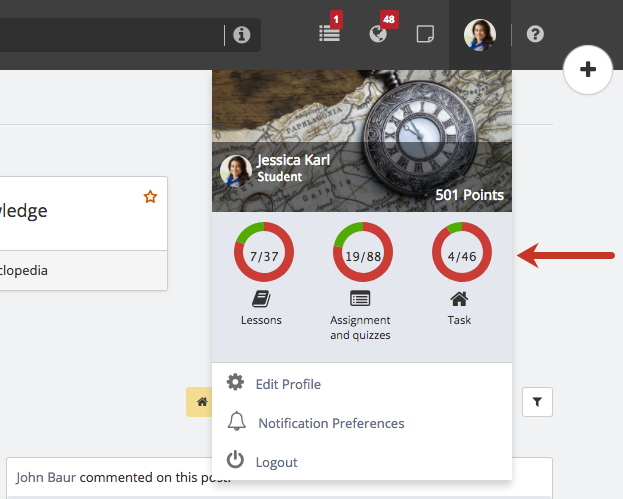Select Assignment and quizzes label
Viewport: 623px width, 499px height.
pos(360,327)
